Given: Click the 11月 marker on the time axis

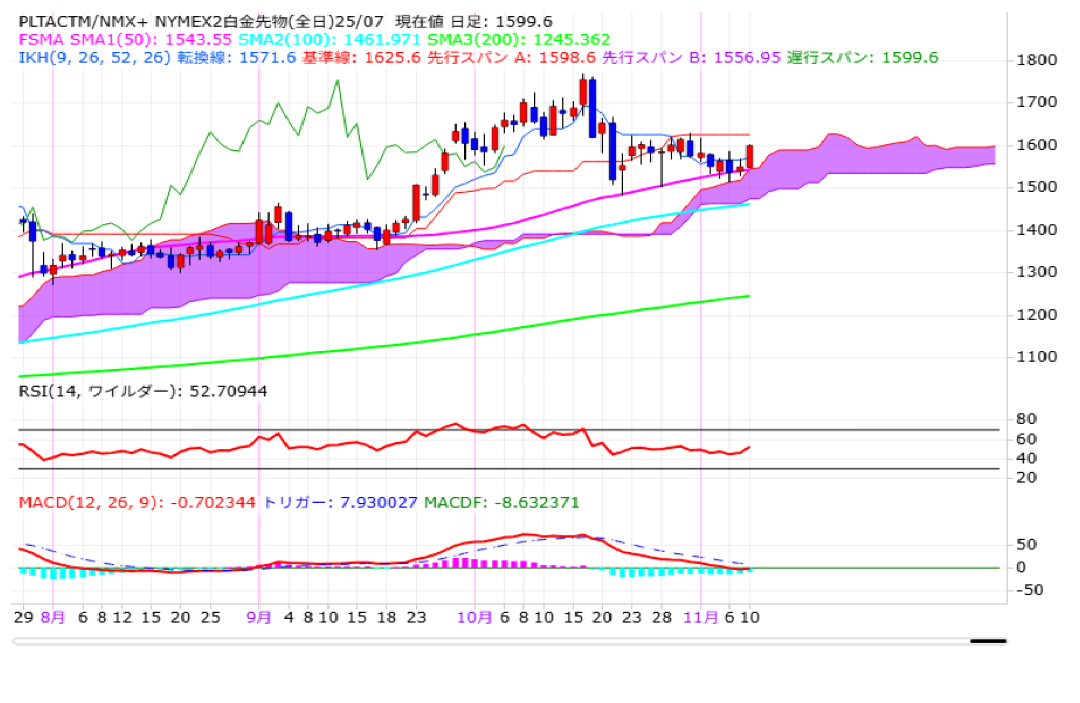Looking at the screenshot, I should (700, 618).
